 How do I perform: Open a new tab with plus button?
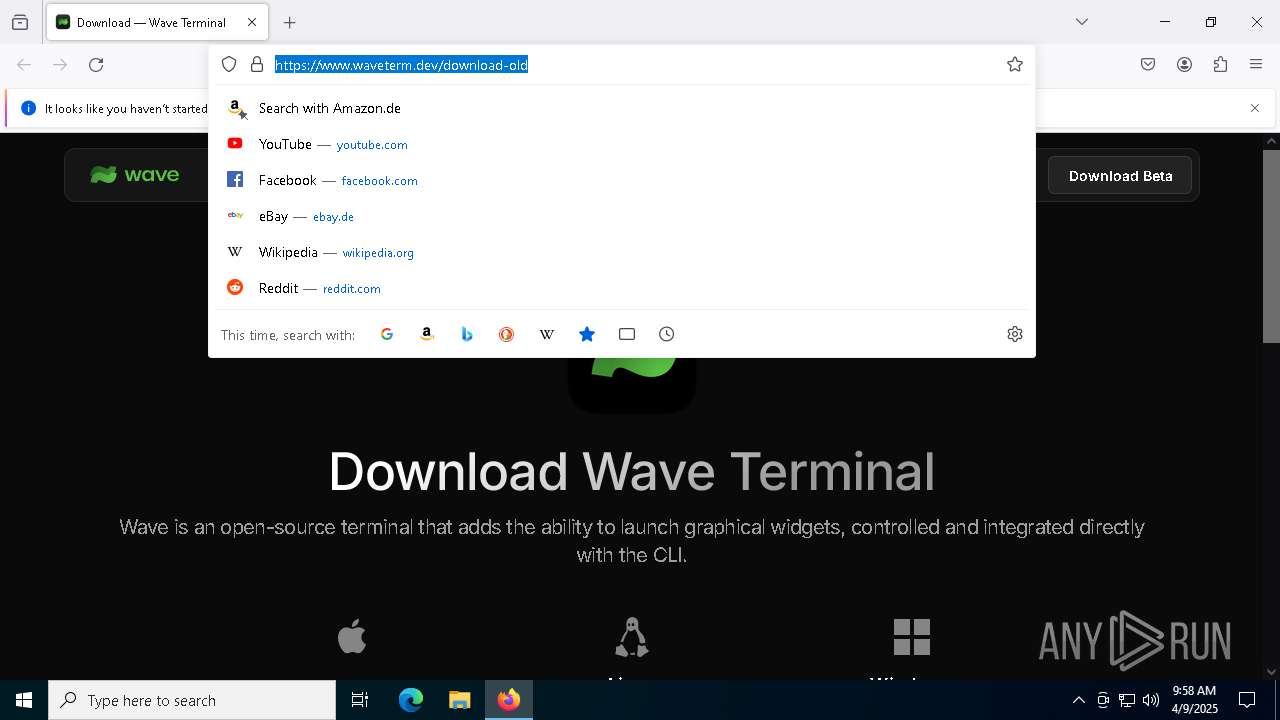point(290,22)
